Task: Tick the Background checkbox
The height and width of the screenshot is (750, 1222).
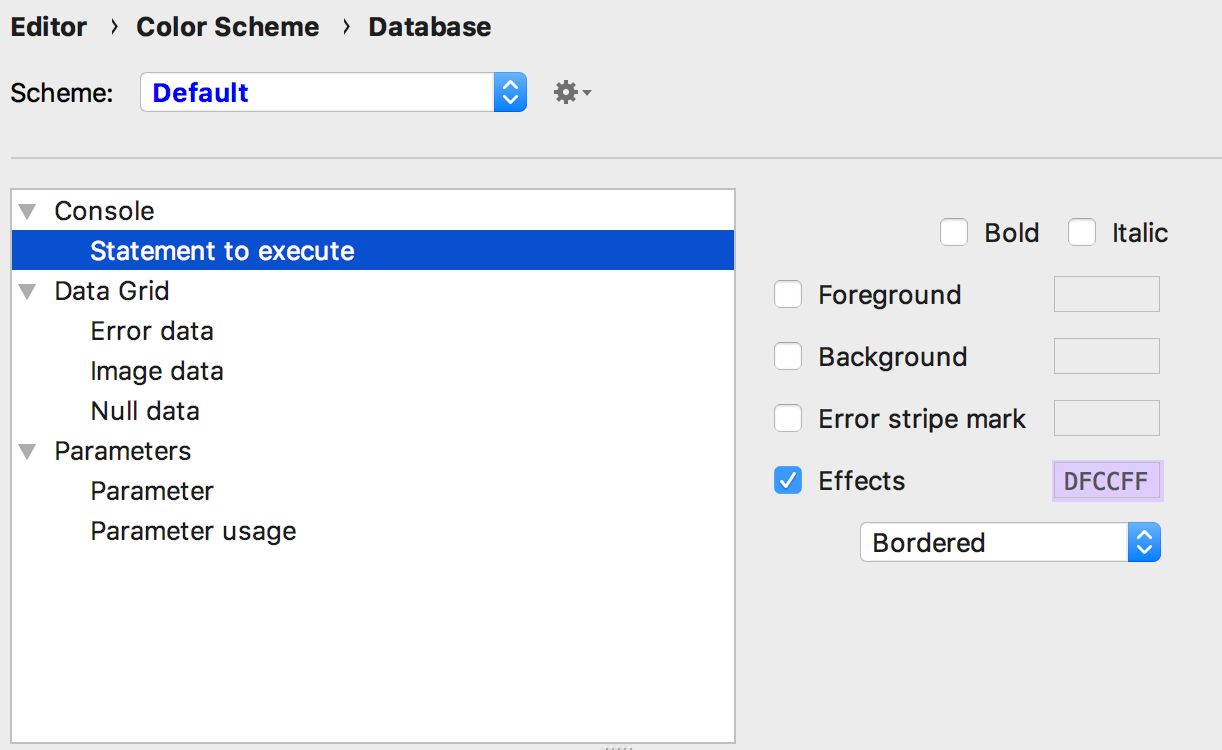Action: [x=788, y=357]
